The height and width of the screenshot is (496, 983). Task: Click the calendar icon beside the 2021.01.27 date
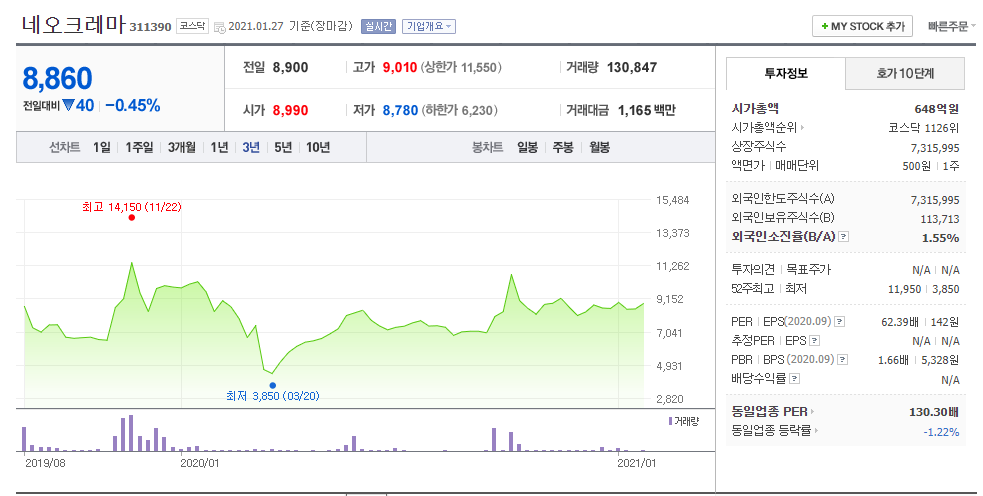(x=219, y=27)
